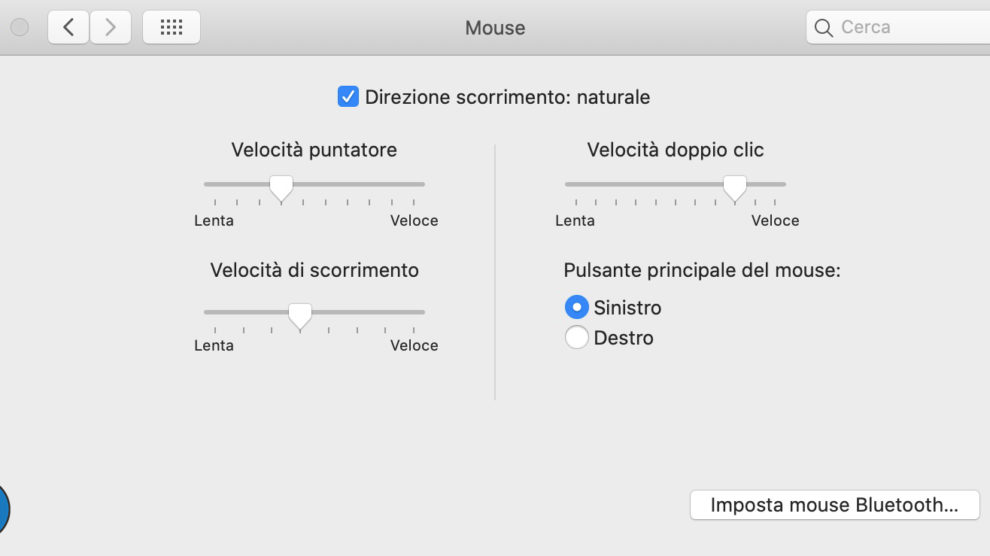Open the Imposta mouse Bluetooth dialog
This screenshot has height=556, width=990.
click(x=834, y=505)
